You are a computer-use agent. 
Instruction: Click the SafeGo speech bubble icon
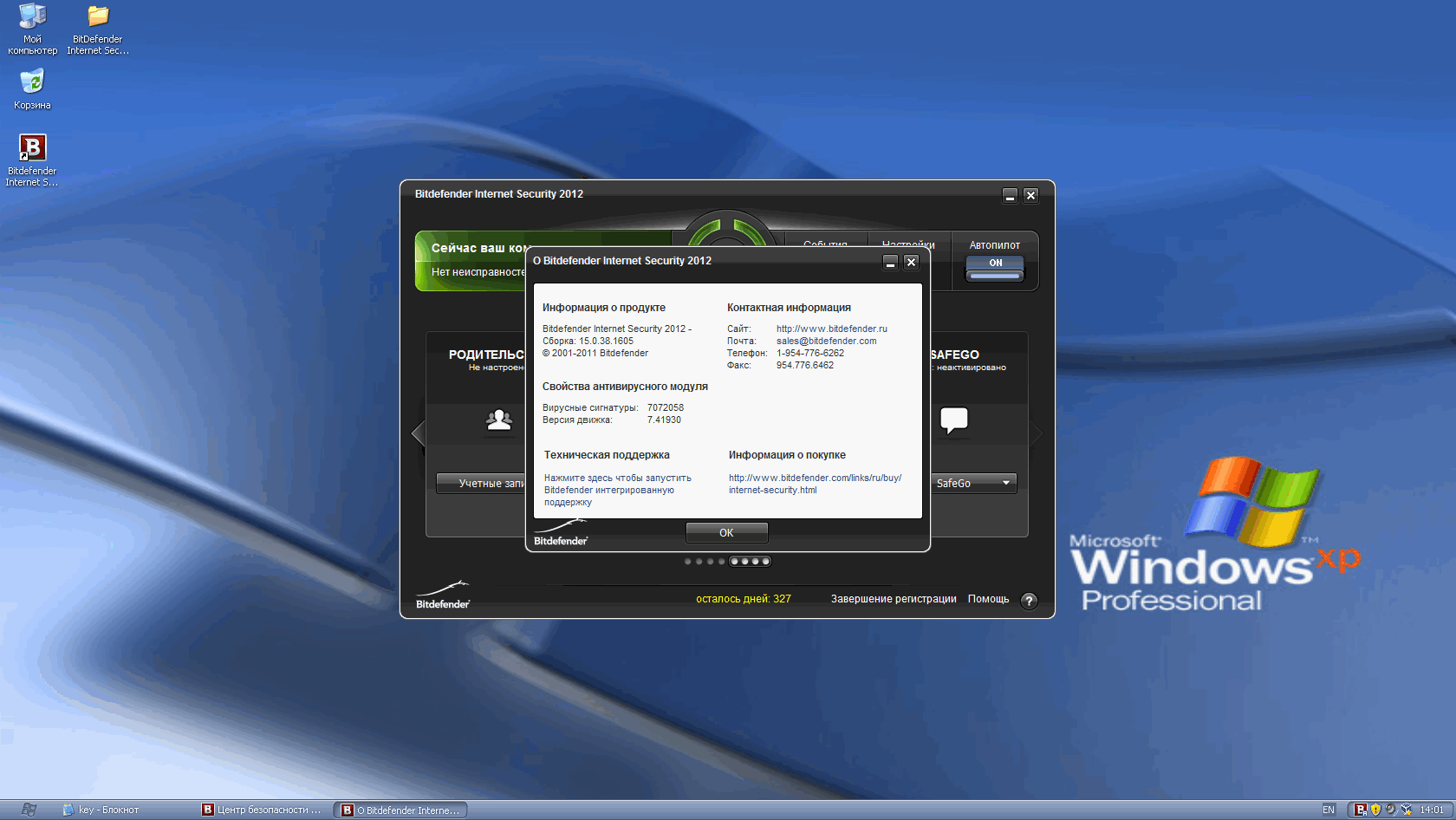coord(953,420)
